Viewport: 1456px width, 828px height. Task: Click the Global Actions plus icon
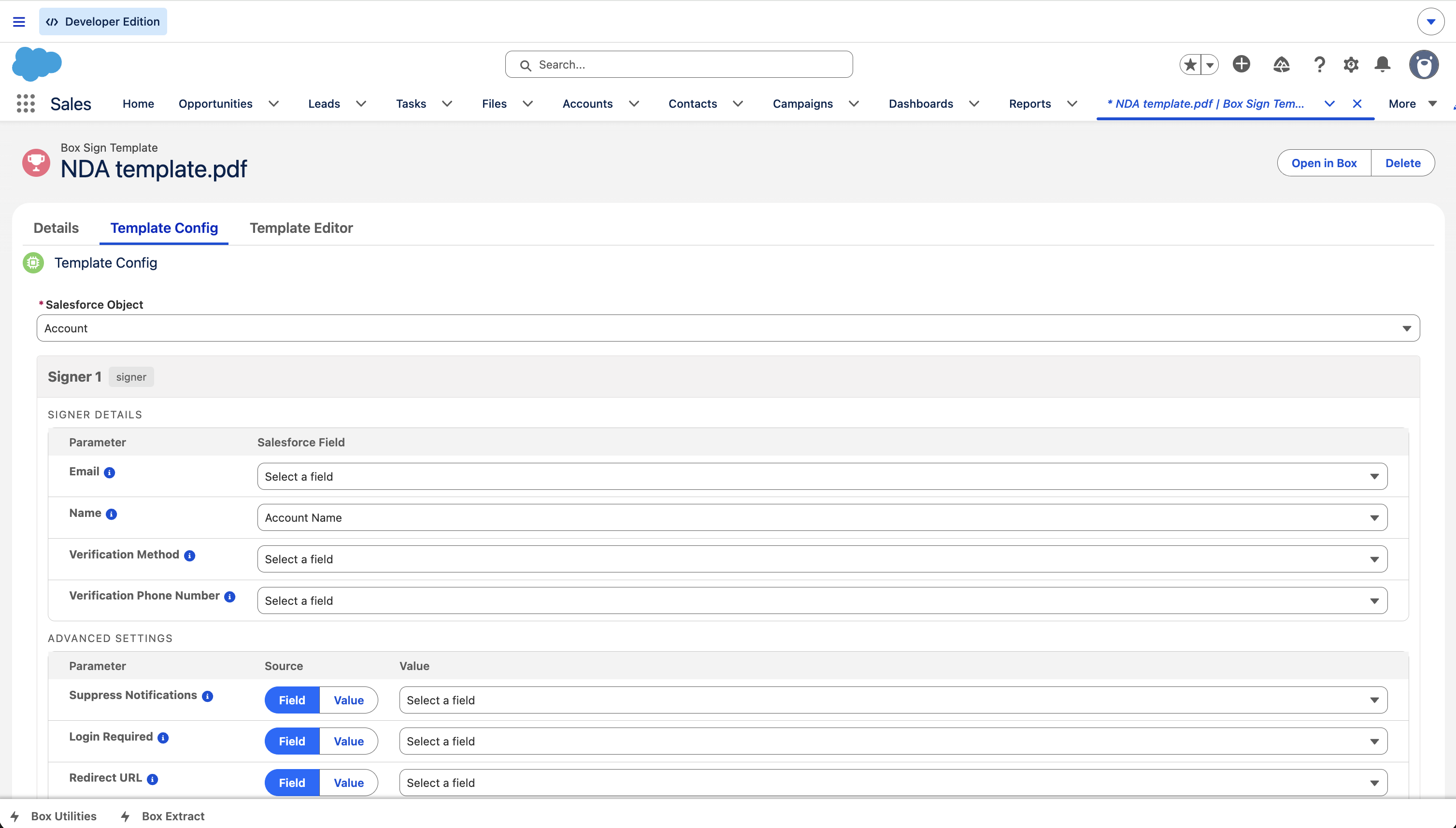1241,64
